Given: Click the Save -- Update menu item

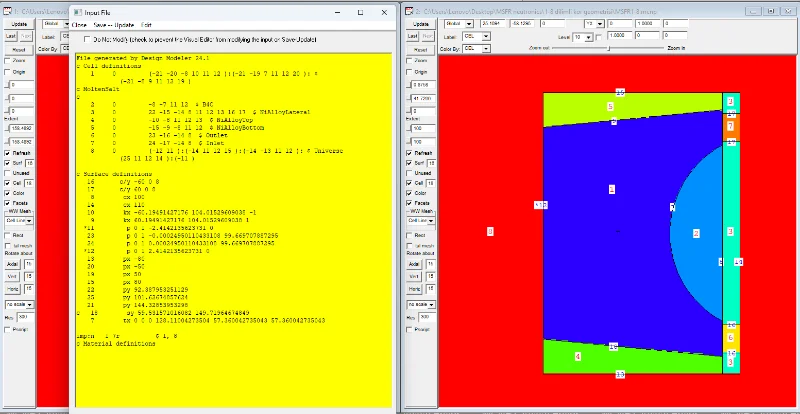Looking at the screenshot, I should tap(113, 23).
